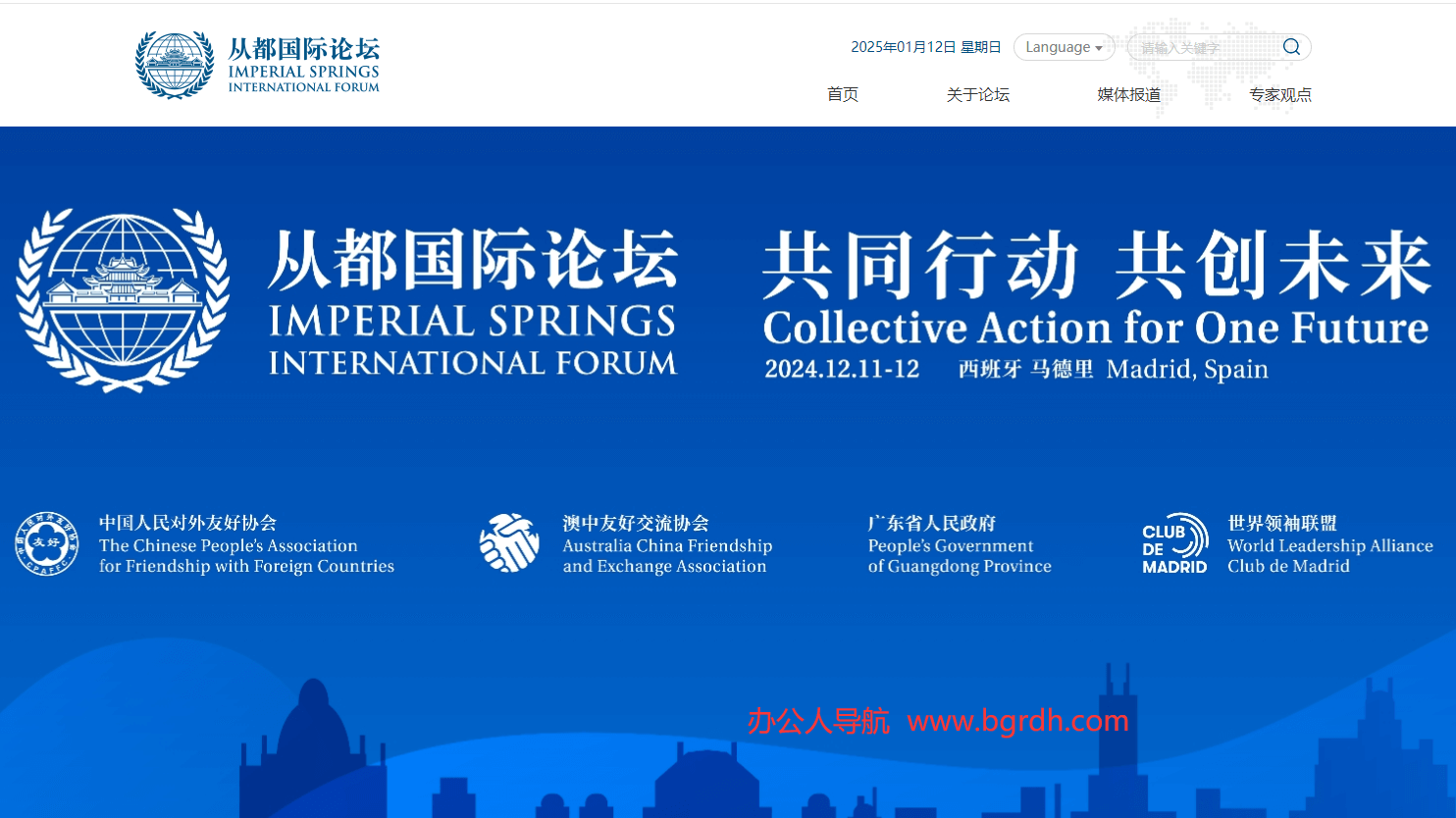Image resolution: width=1456 pixels, height=818 pixels.
Task: Click the www.bgrdh.com red watermark link
Action: pyautogui.click(x=1017, y=721)
